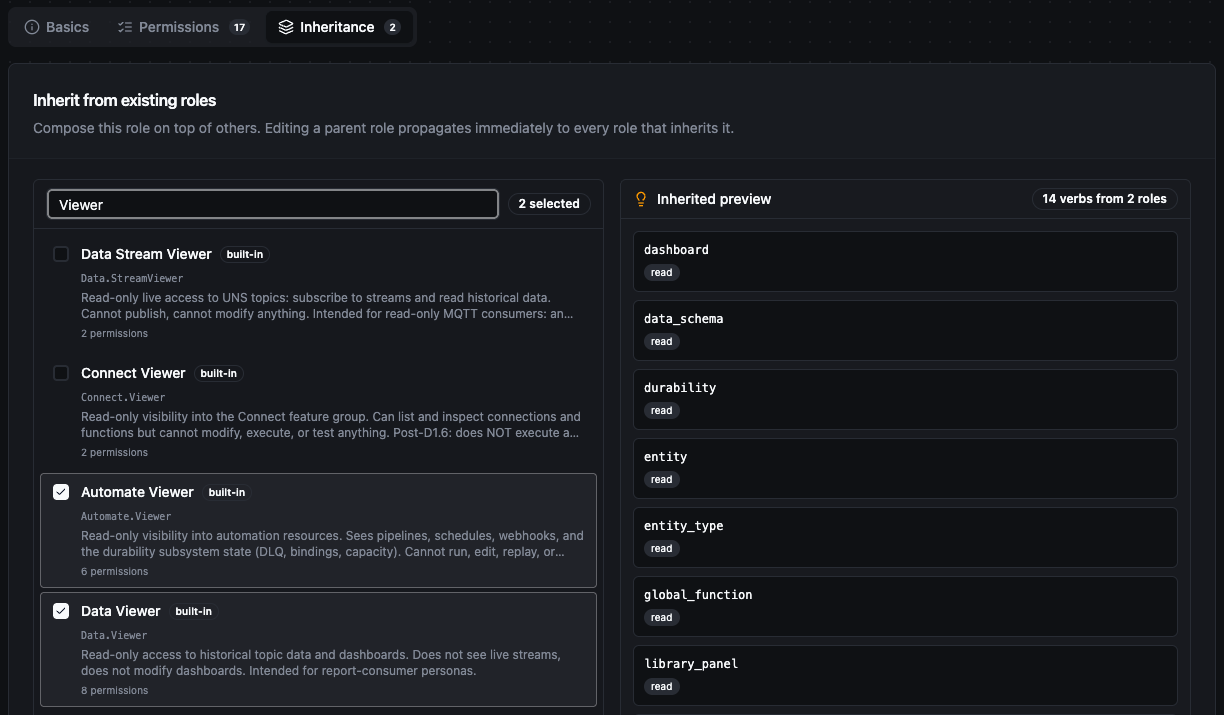This screenshot has height=715, width=1224.
Task: Select the Data Stream Viewer role title
Action: pos(146,254)
